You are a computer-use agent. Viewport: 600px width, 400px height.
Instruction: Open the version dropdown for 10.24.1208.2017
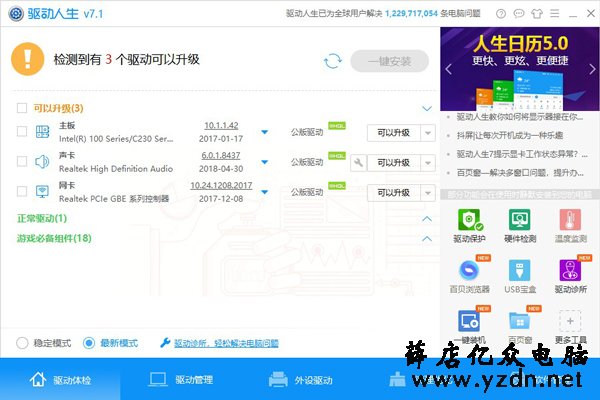coord(264,192)
